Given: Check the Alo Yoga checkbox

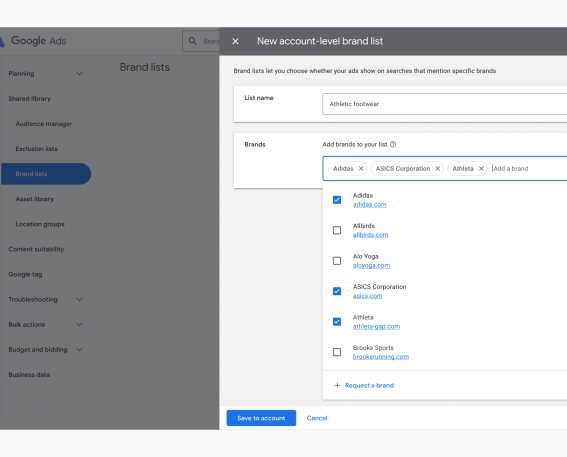Looking at the screenshot, I should 337,261.
